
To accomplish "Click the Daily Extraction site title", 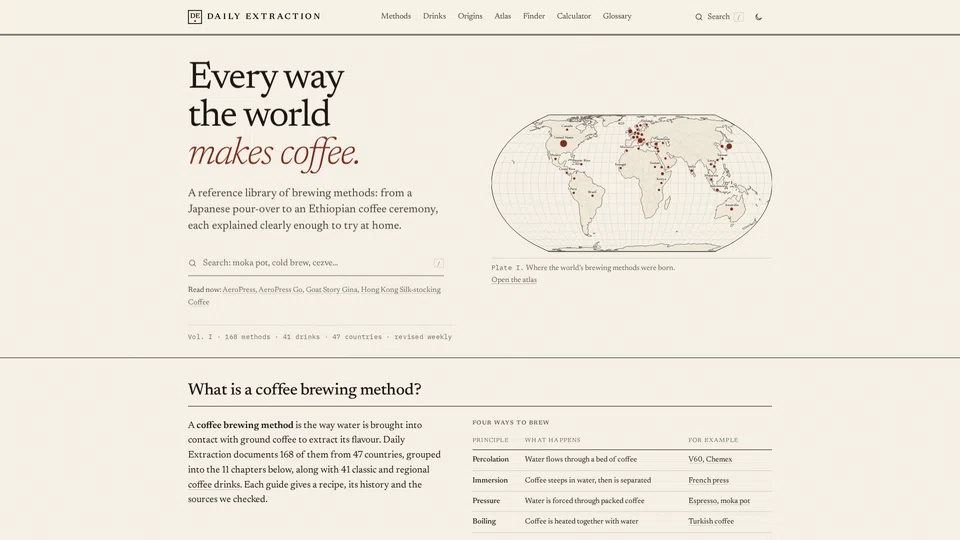I will (263, 17).
